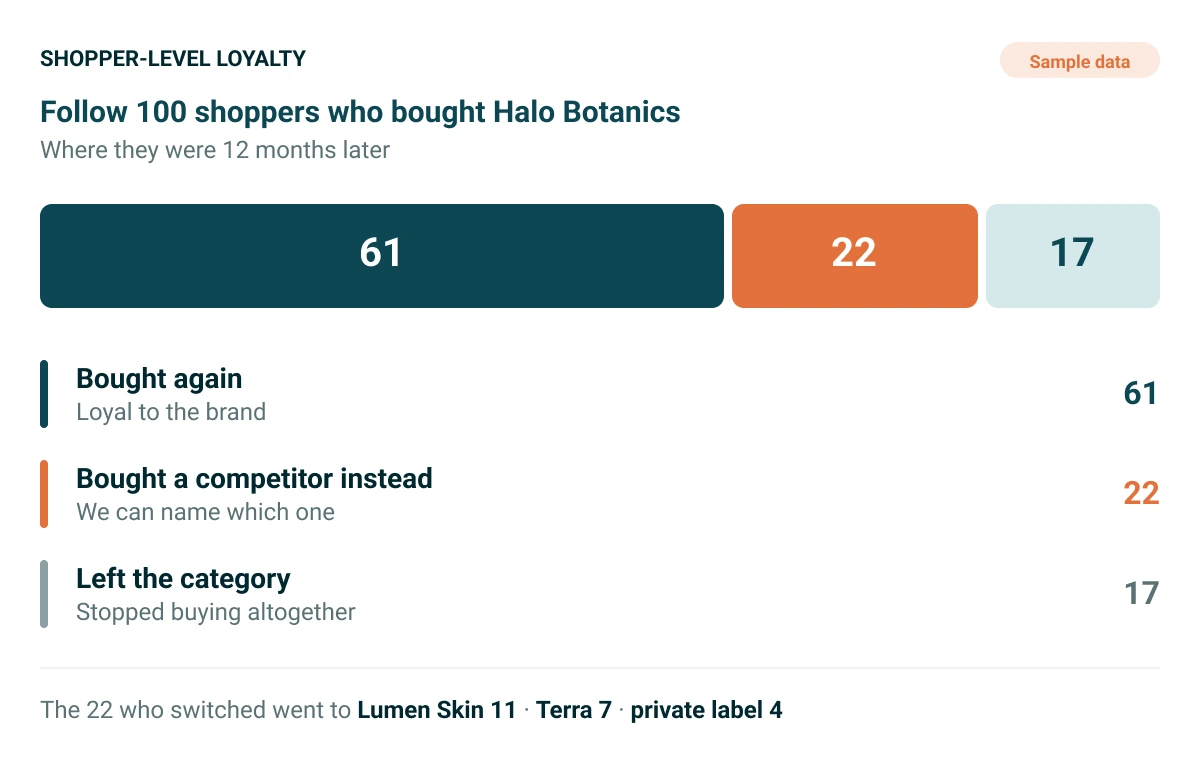The height and width of the screenshot is (760, 1200).
Task: Click the Follow 100 shoppers headline
Action: click(x=360, y=112)
